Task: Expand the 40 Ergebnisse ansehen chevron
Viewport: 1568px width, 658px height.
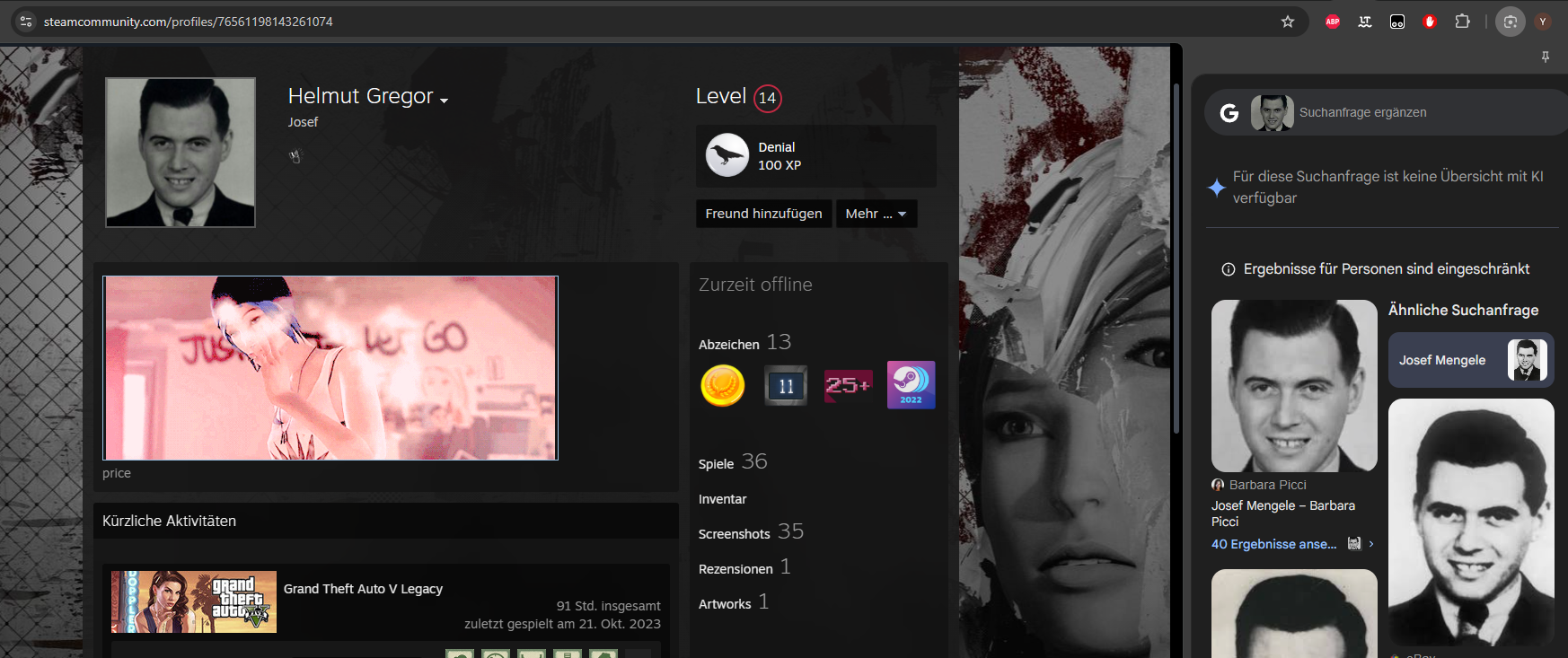Action: point(1371,544)
